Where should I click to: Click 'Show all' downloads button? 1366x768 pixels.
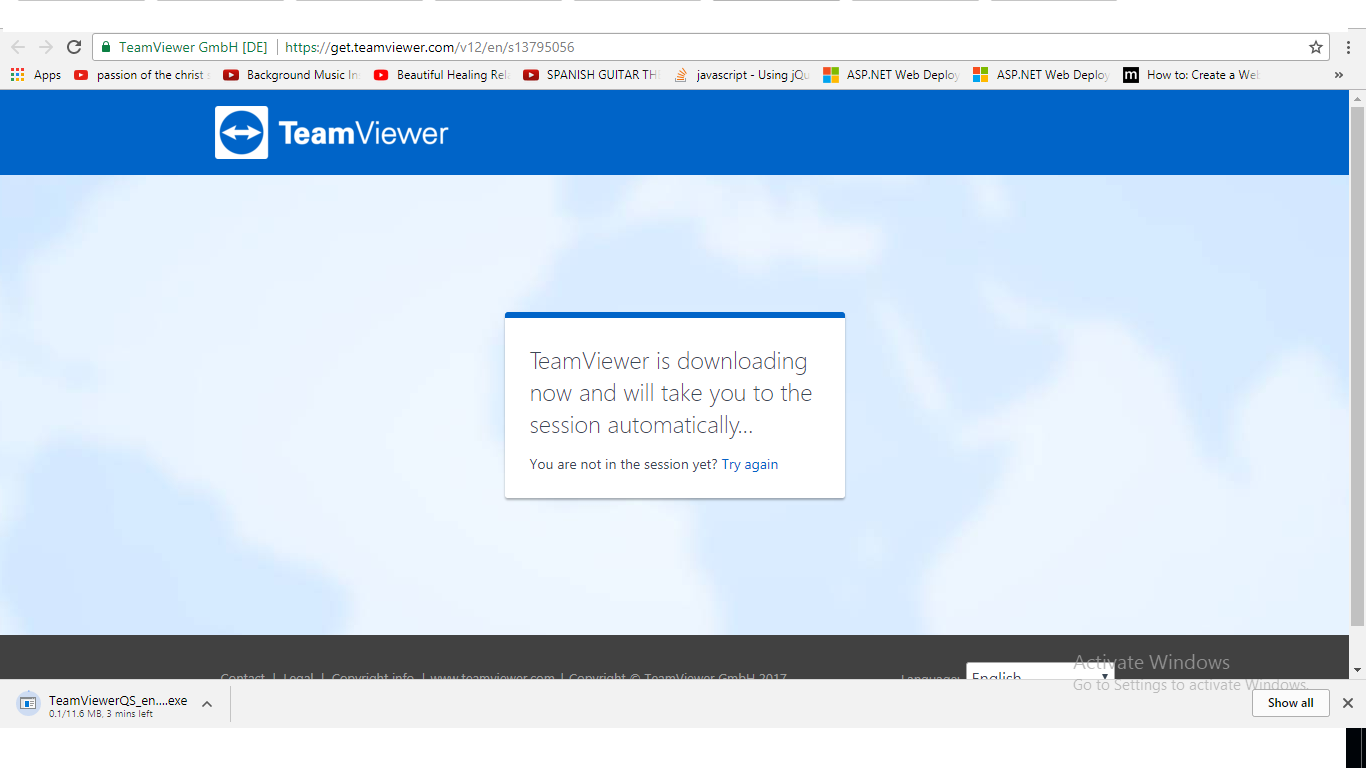[x=1290, y=703]
